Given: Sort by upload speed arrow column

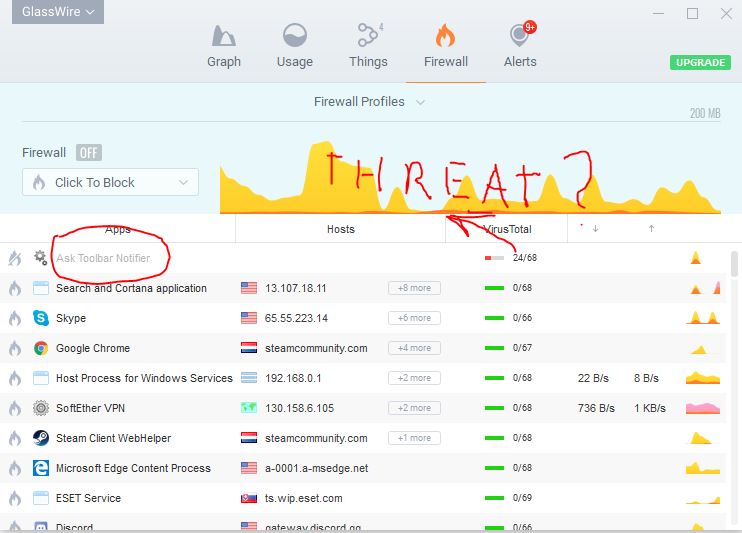Looking at the screenshot, I should [652, 229].
